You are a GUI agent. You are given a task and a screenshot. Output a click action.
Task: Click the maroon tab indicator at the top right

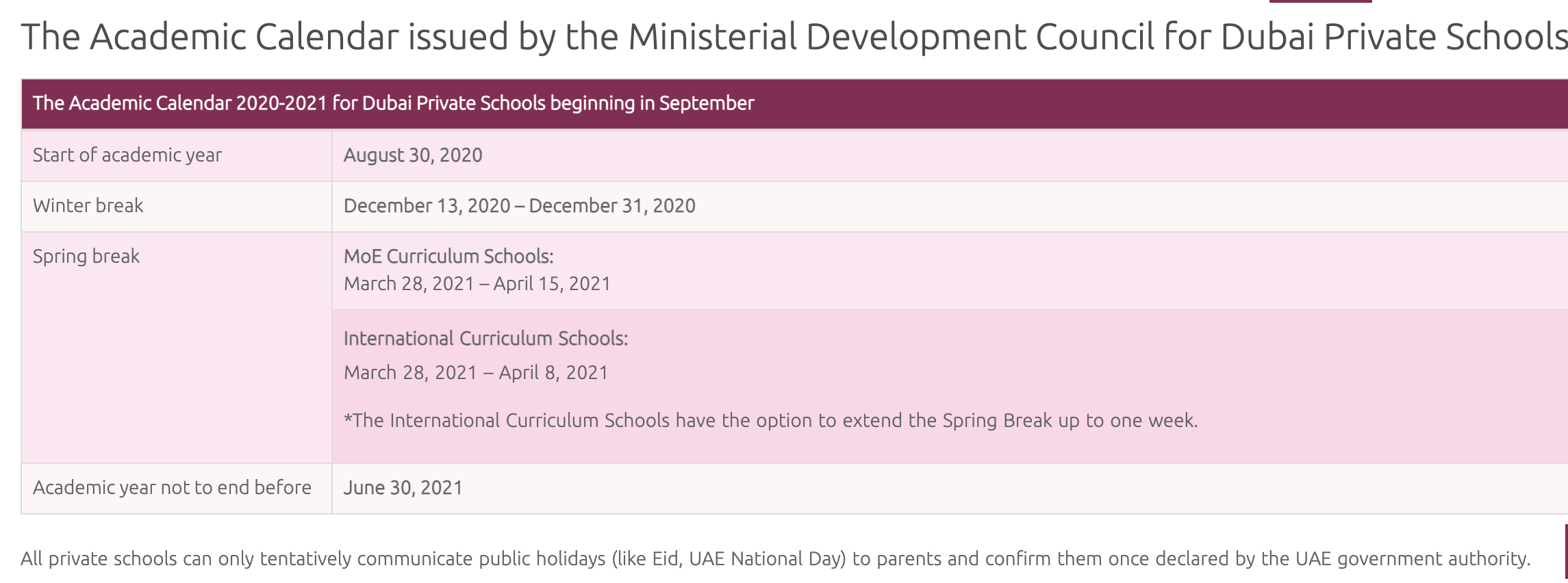(x=1321, y=1)
